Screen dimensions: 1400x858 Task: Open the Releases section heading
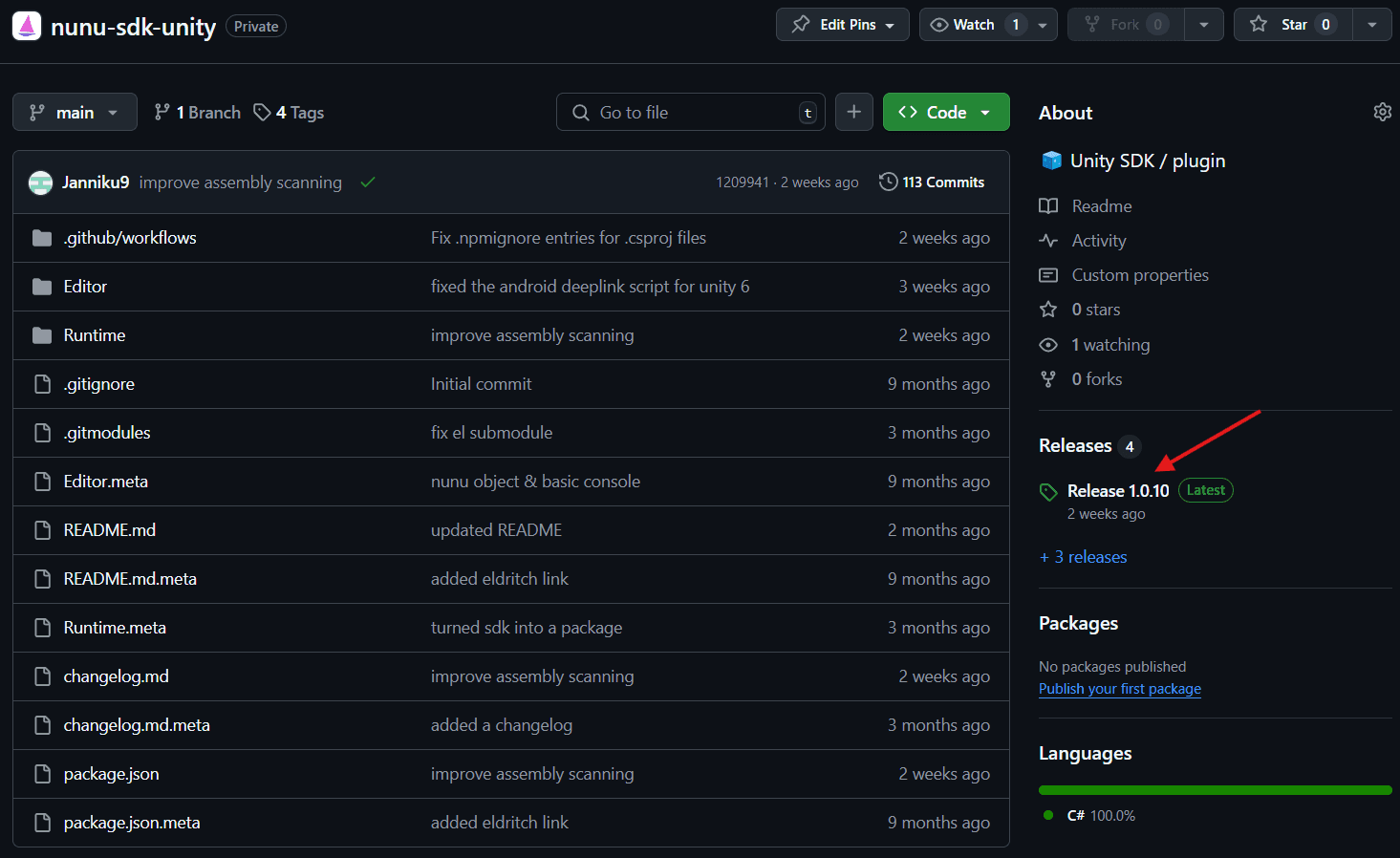point(1075,446)
